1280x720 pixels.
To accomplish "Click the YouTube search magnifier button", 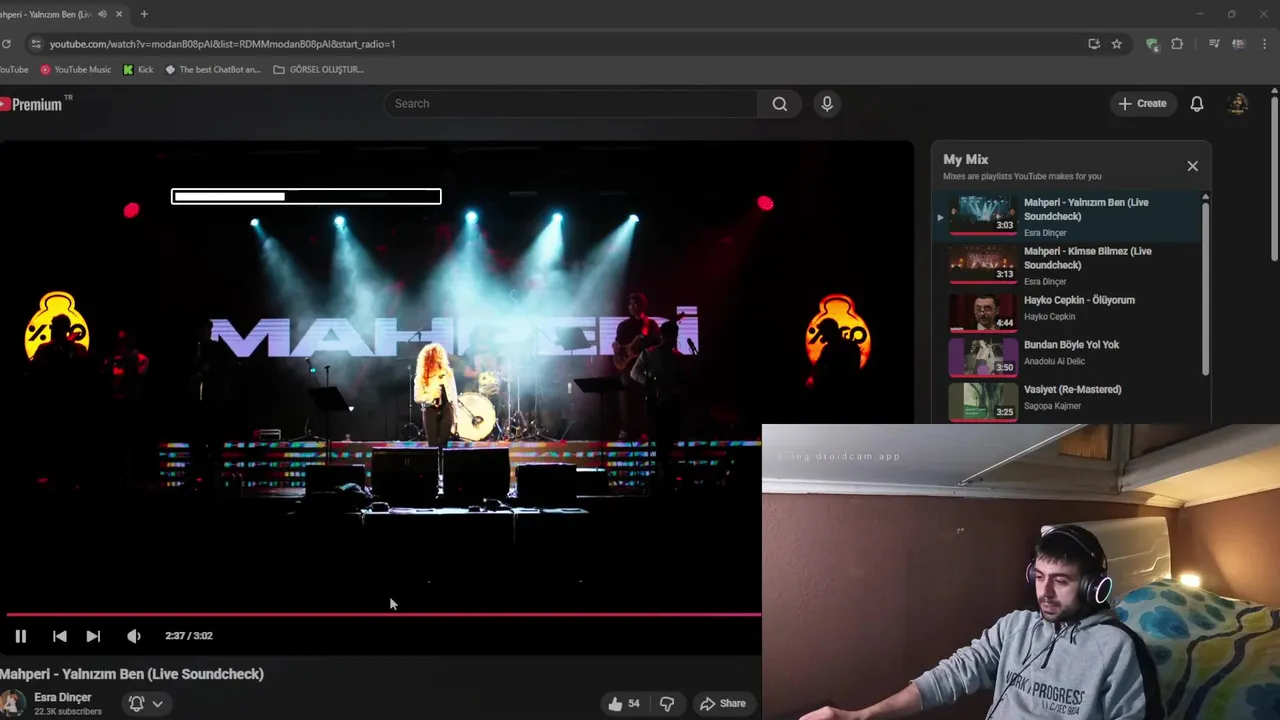I will pos(779,104).
